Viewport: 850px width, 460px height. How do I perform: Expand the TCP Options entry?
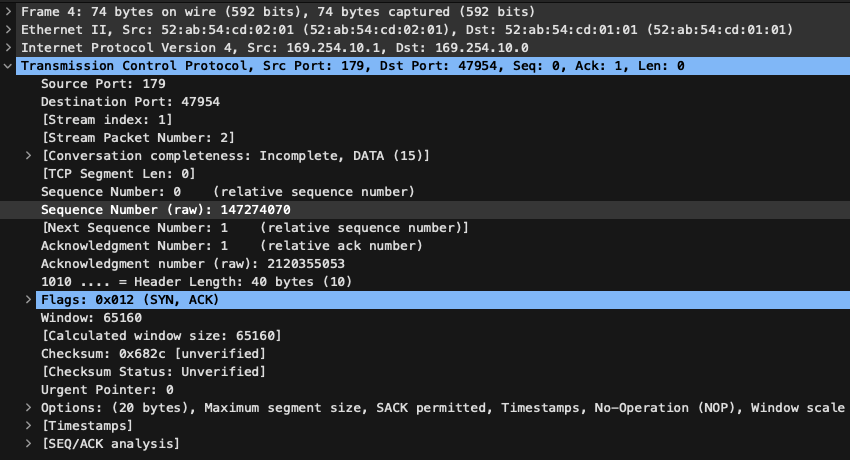point(28,407)
